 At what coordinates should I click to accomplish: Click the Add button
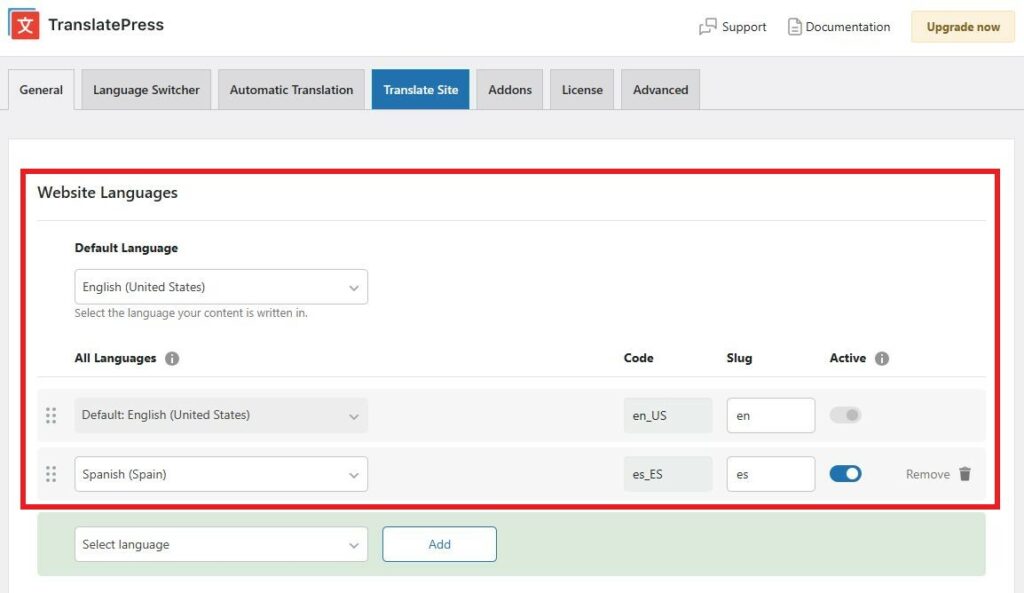point(439,544)
